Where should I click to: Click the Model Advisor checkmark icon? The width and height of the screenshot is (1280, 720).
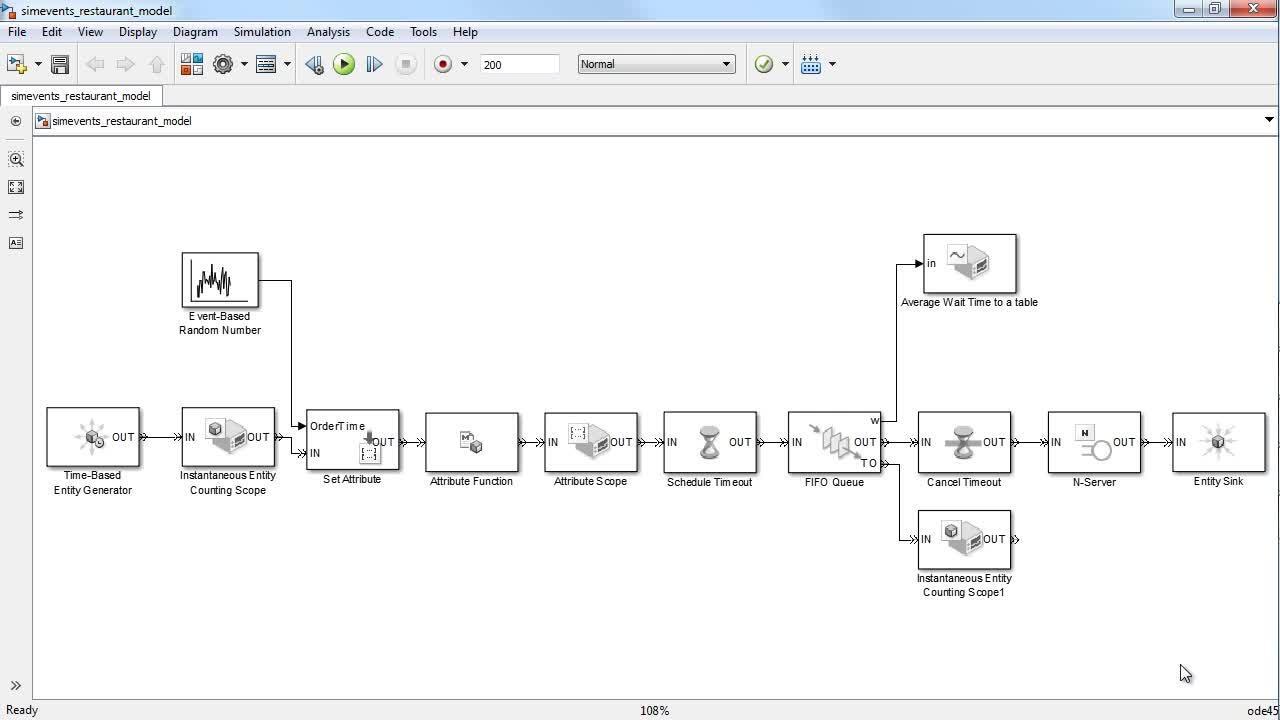tap(763, 64)
